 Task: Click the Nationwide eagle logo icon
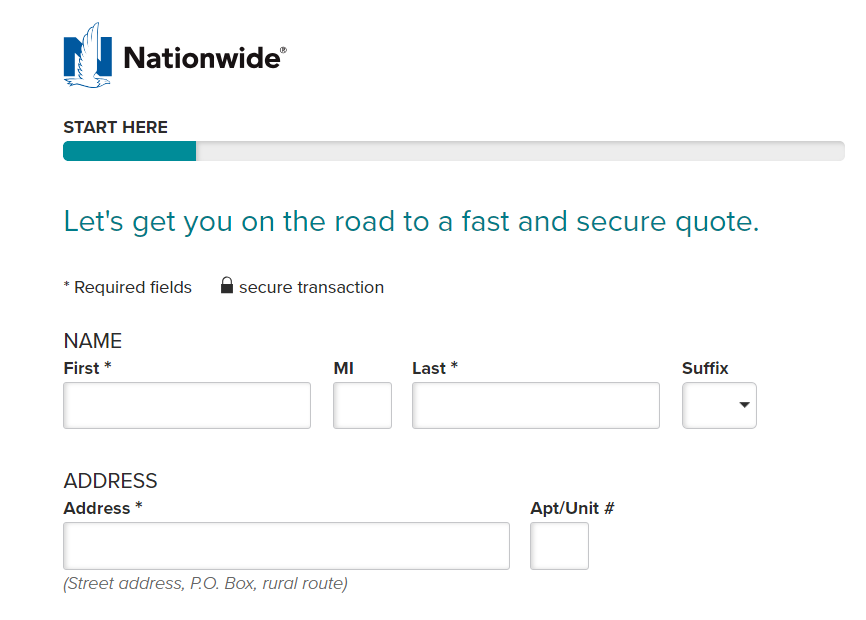point(87,56)
